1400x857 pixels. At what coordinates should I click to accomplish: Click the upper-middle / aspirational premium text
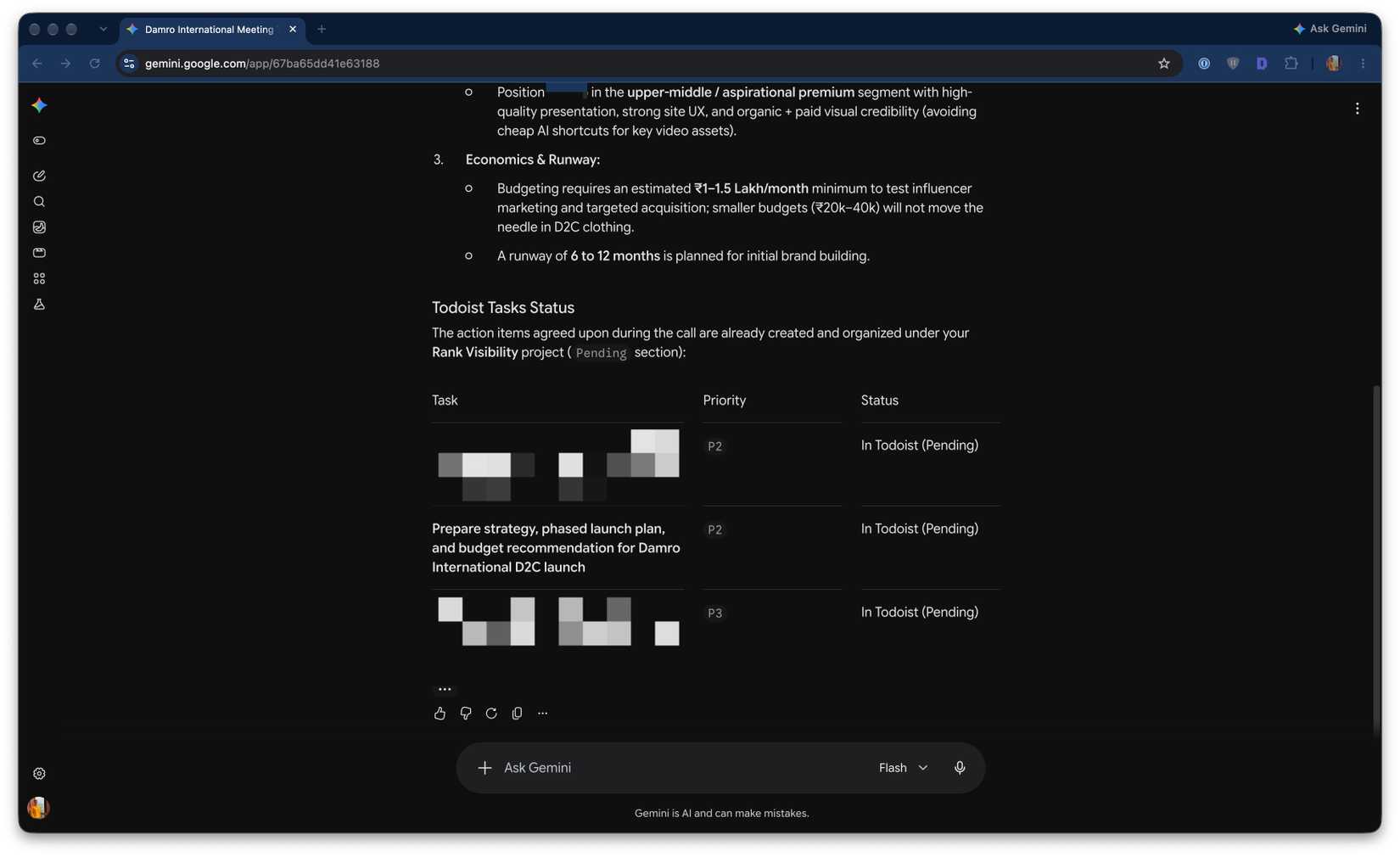(x=741, y=92)
